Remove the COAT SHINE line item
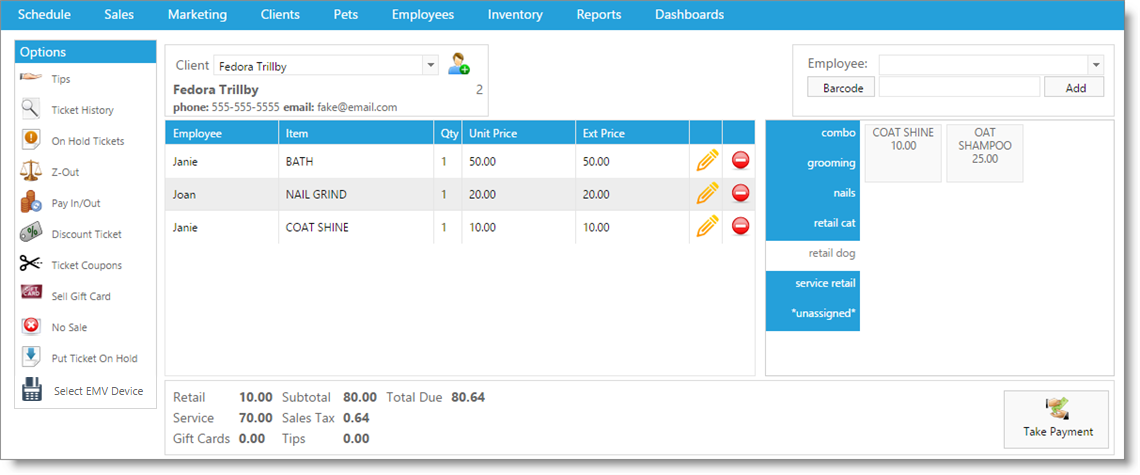This screenshot has height=475, width=1140. (x=741, y=226)
